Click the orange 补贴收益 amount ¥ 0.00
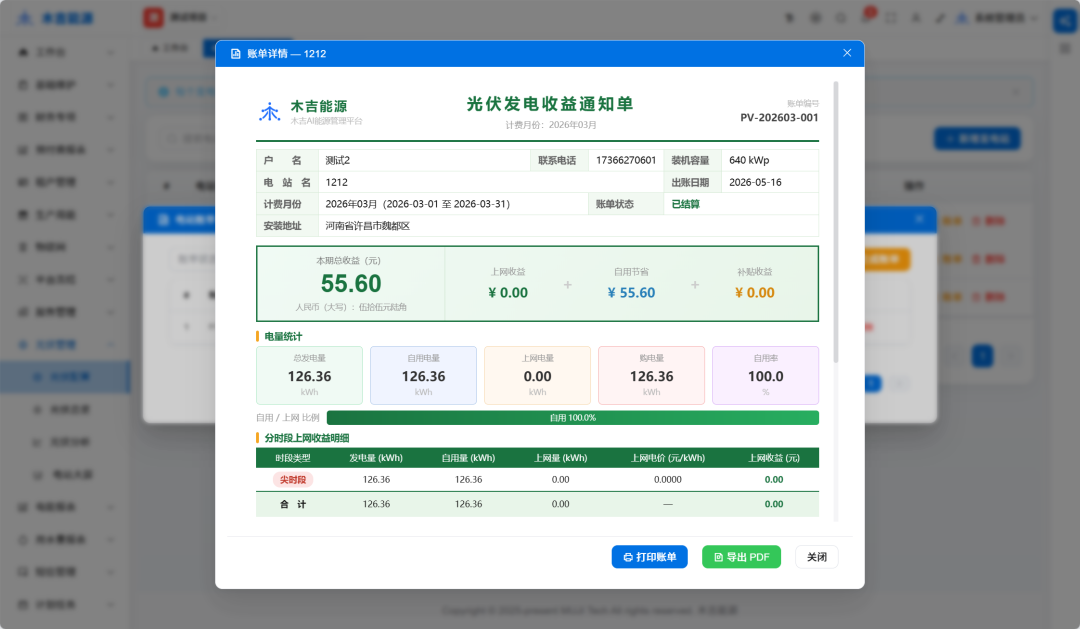The width and height of the screenshot is (1080, 629). pyautogui.click(x=754, y=293)
